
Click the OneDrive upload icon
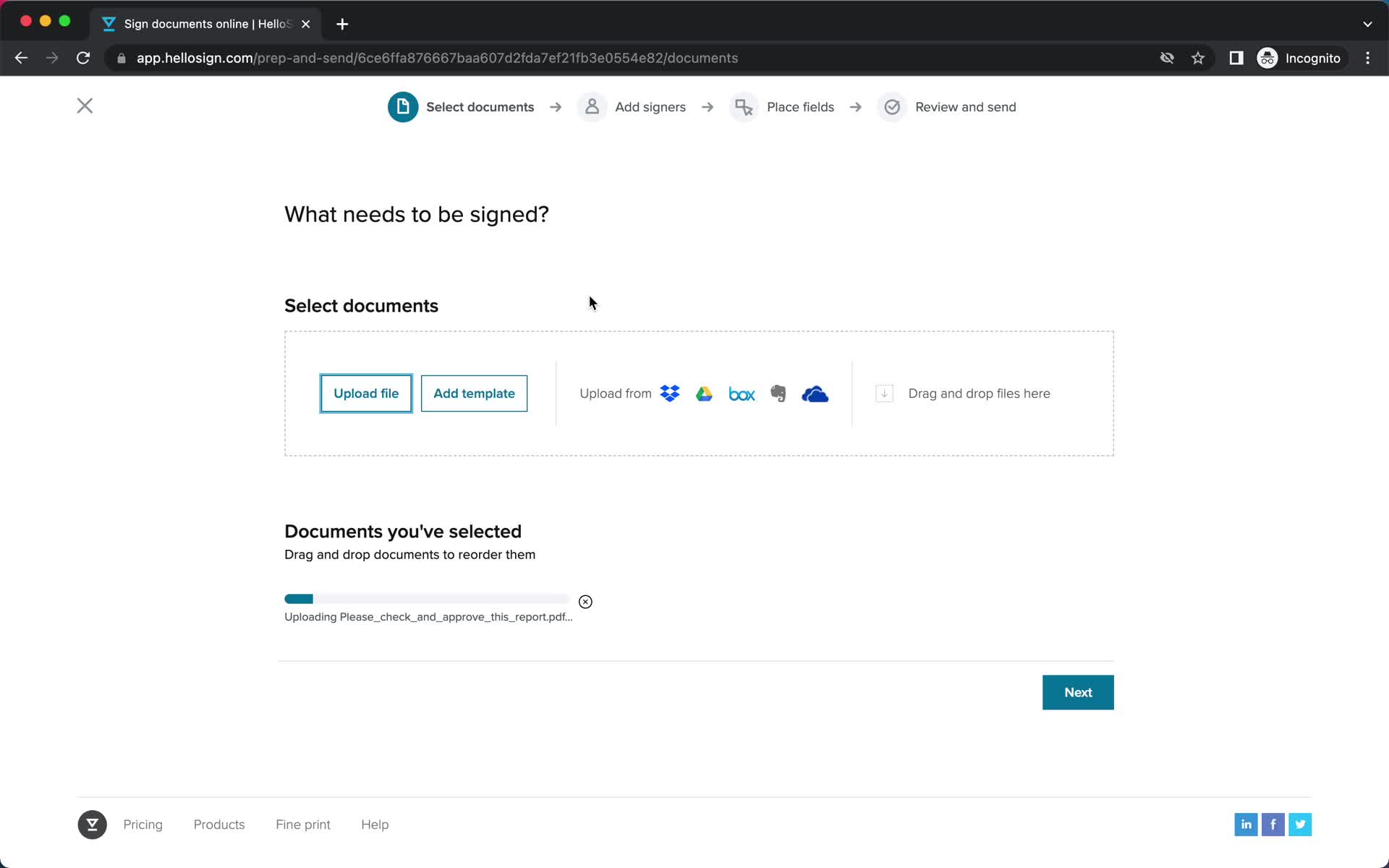tap(816, 394)
